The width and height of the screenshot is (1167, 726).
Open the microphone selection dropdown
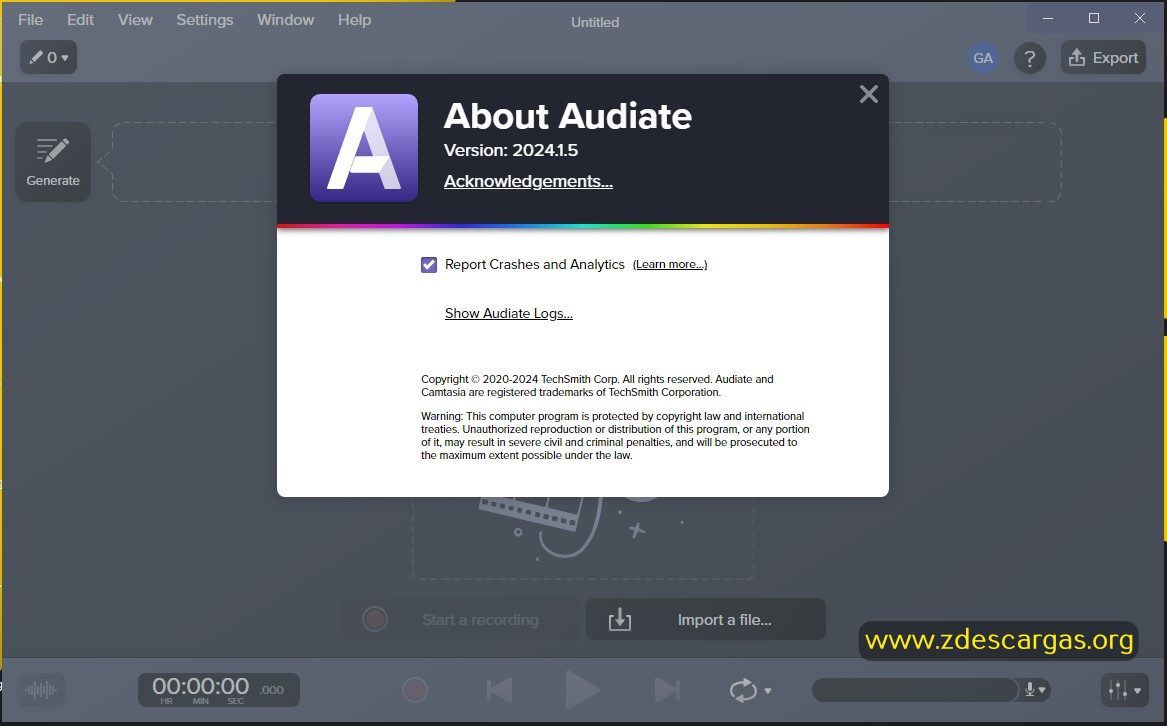tap(1035, 690)
